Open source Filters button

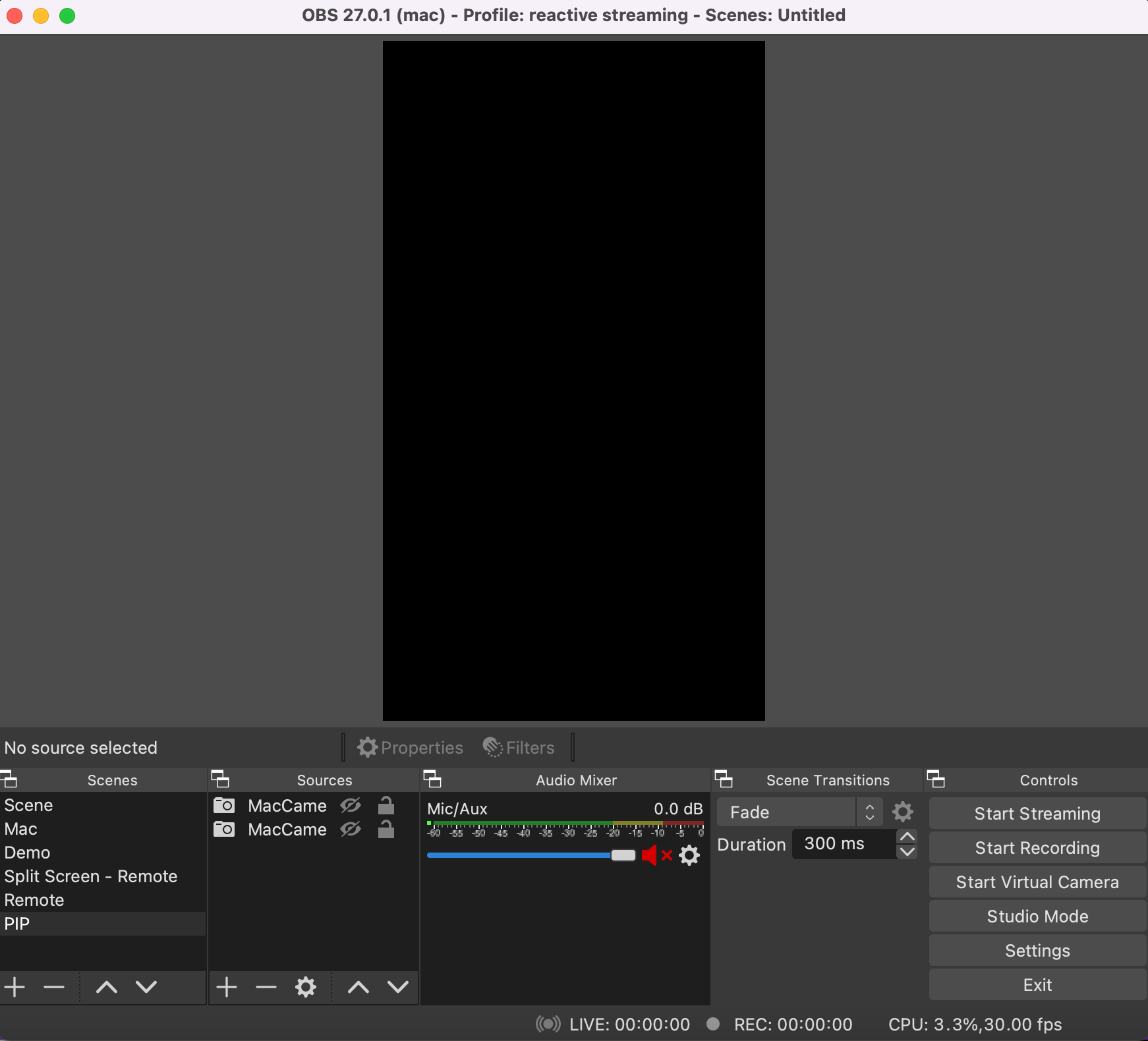pos(519,747)
